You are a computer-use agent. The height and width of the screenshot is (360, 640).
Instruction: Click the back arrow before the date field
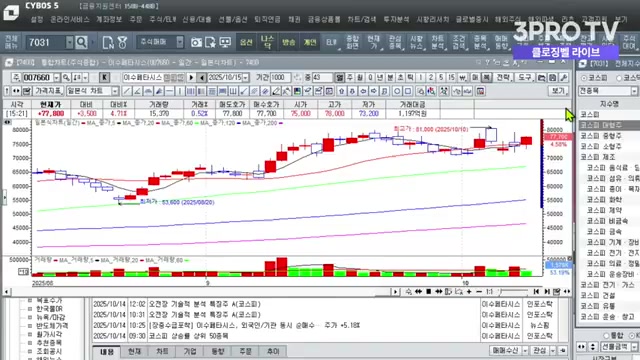[x=202, y=78]
